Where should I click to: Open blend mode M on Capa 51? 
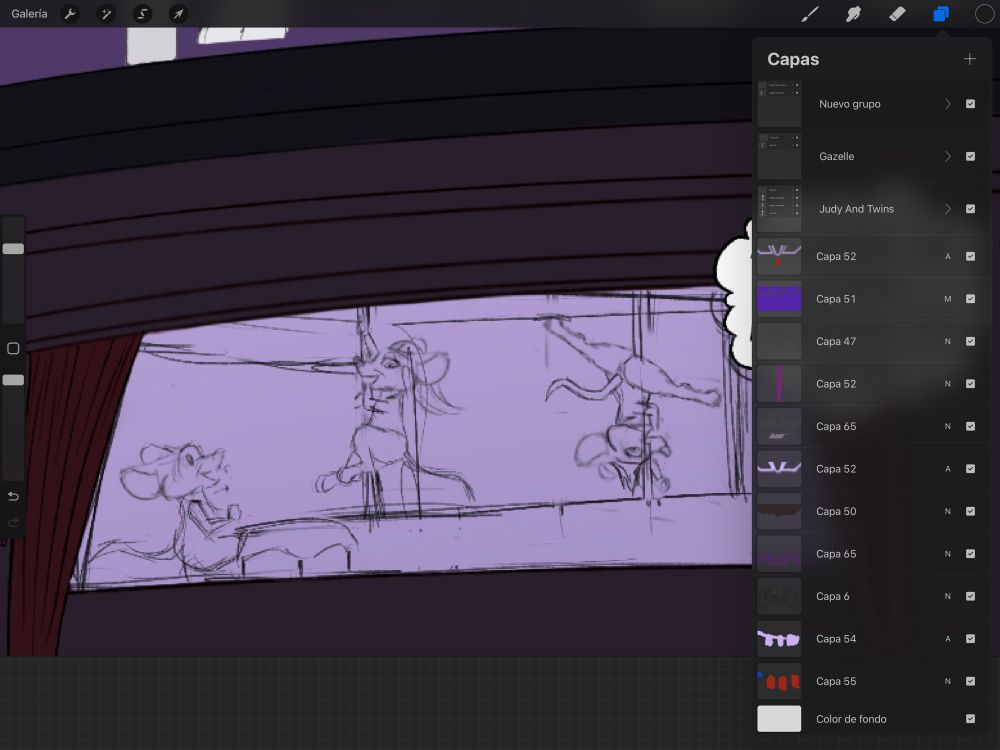point(948,298)
